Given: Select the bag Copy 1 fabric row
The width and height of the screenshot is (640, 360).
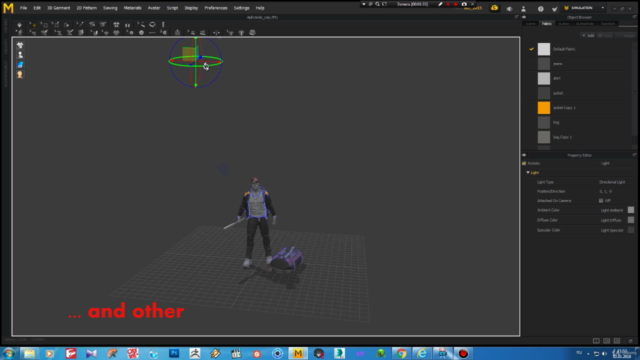Looking at the screenshot, I should click(x=579, y=137).
